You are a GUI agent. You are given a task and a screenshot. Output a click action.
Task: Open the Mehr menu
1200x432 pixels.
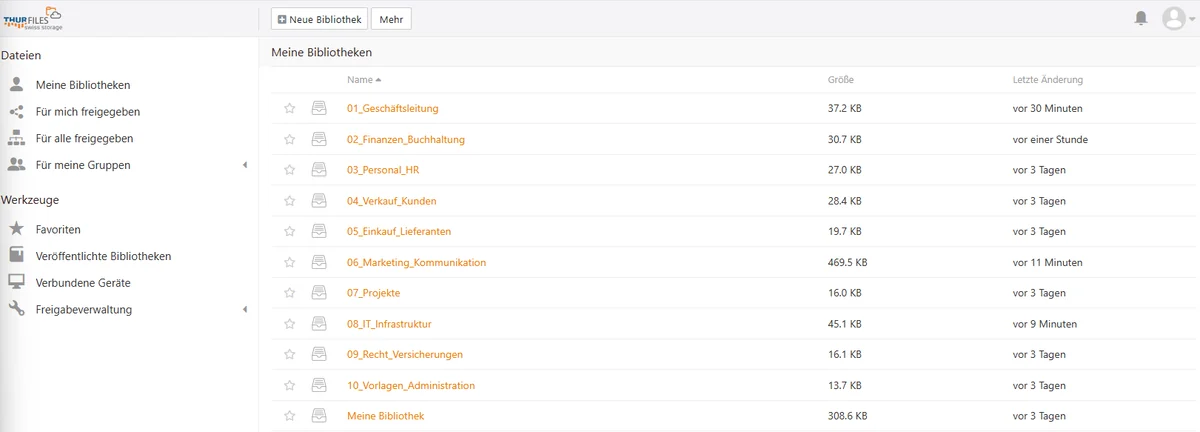click(x=391, y=19)
